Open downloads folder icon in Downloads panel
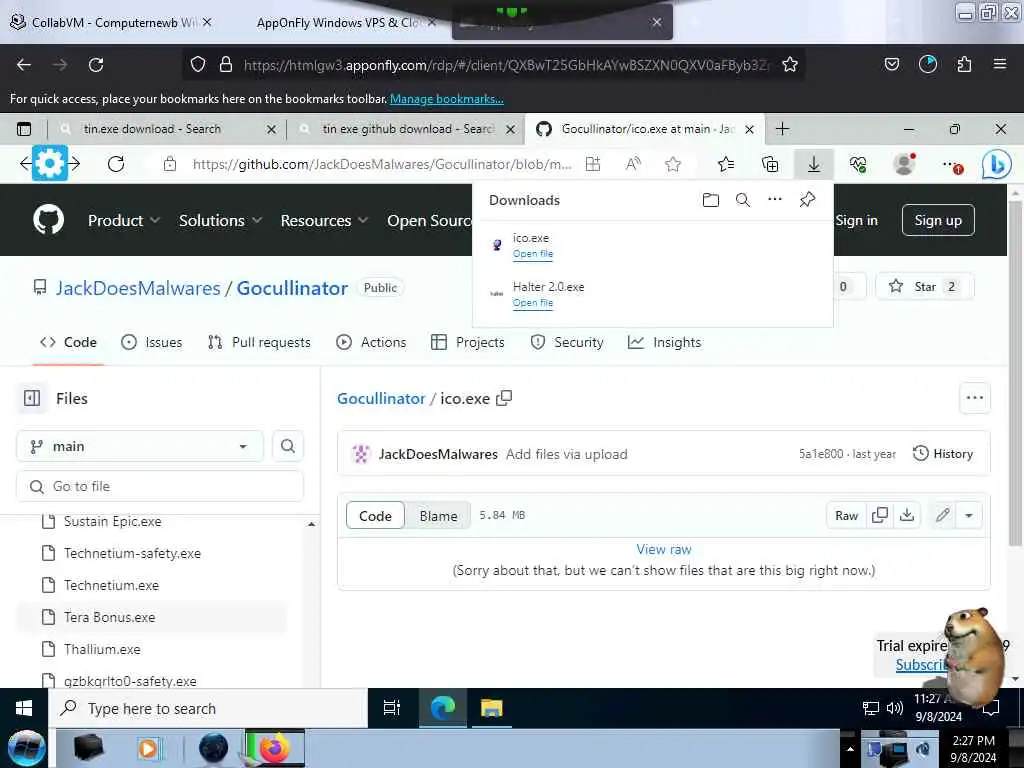The width and height of the screenshot is (1024, 768). click(711, 200)
